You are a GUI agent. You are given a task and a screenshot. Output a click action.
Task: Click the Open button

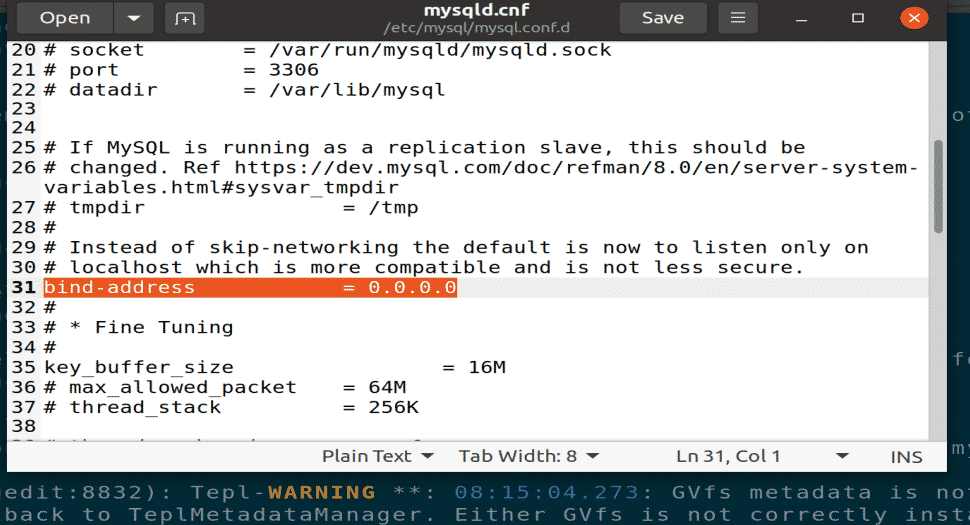click(x=65, y=18)
